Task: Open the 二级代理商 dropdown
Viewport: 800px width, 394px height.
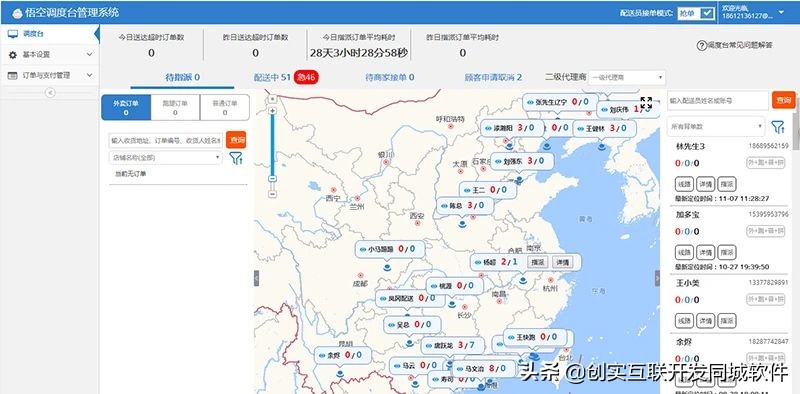Action: (627, 78)
